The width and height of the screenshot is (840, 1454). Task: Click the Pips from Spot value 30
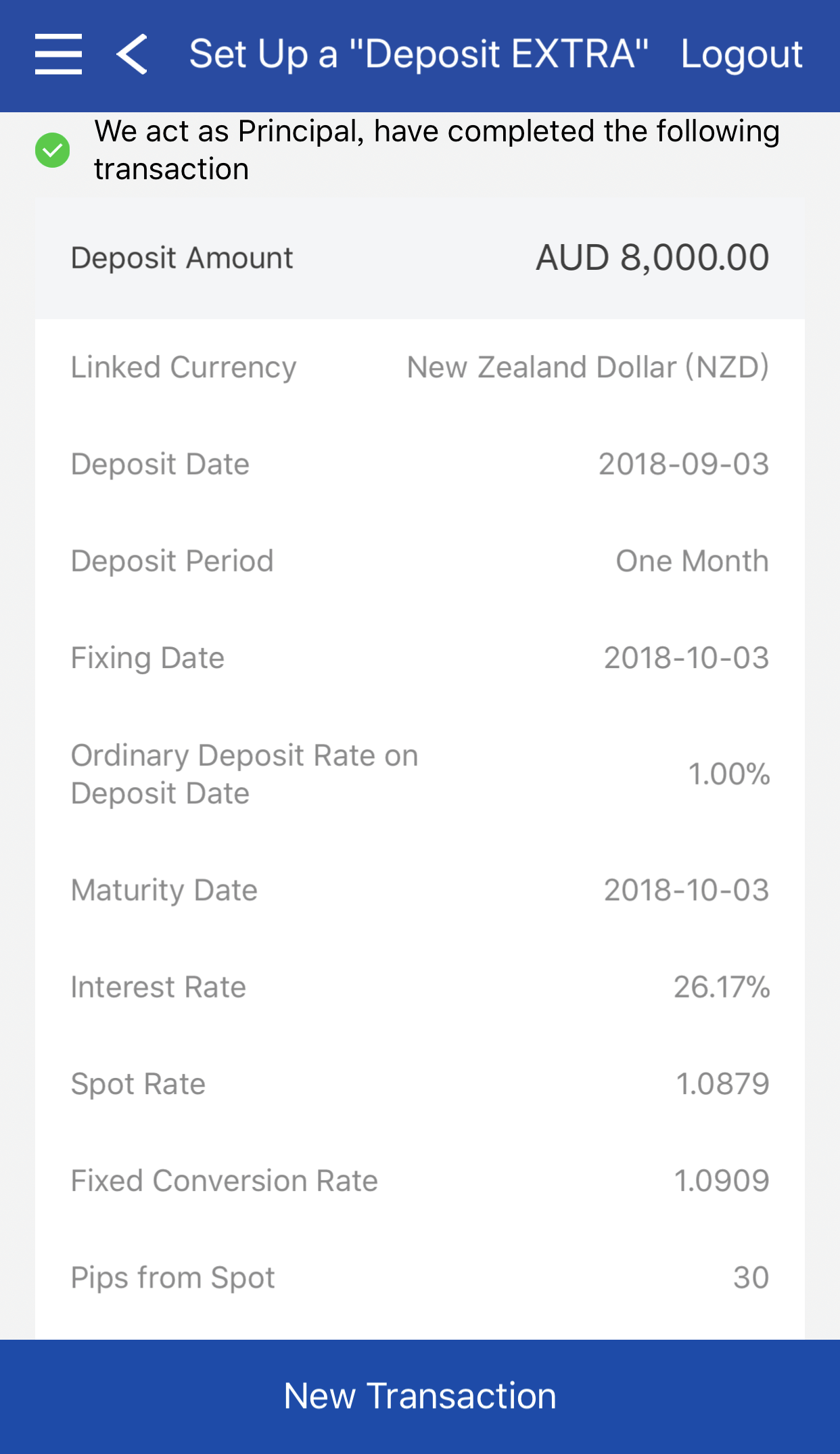pyautogui.click(x=751, y=1278)
